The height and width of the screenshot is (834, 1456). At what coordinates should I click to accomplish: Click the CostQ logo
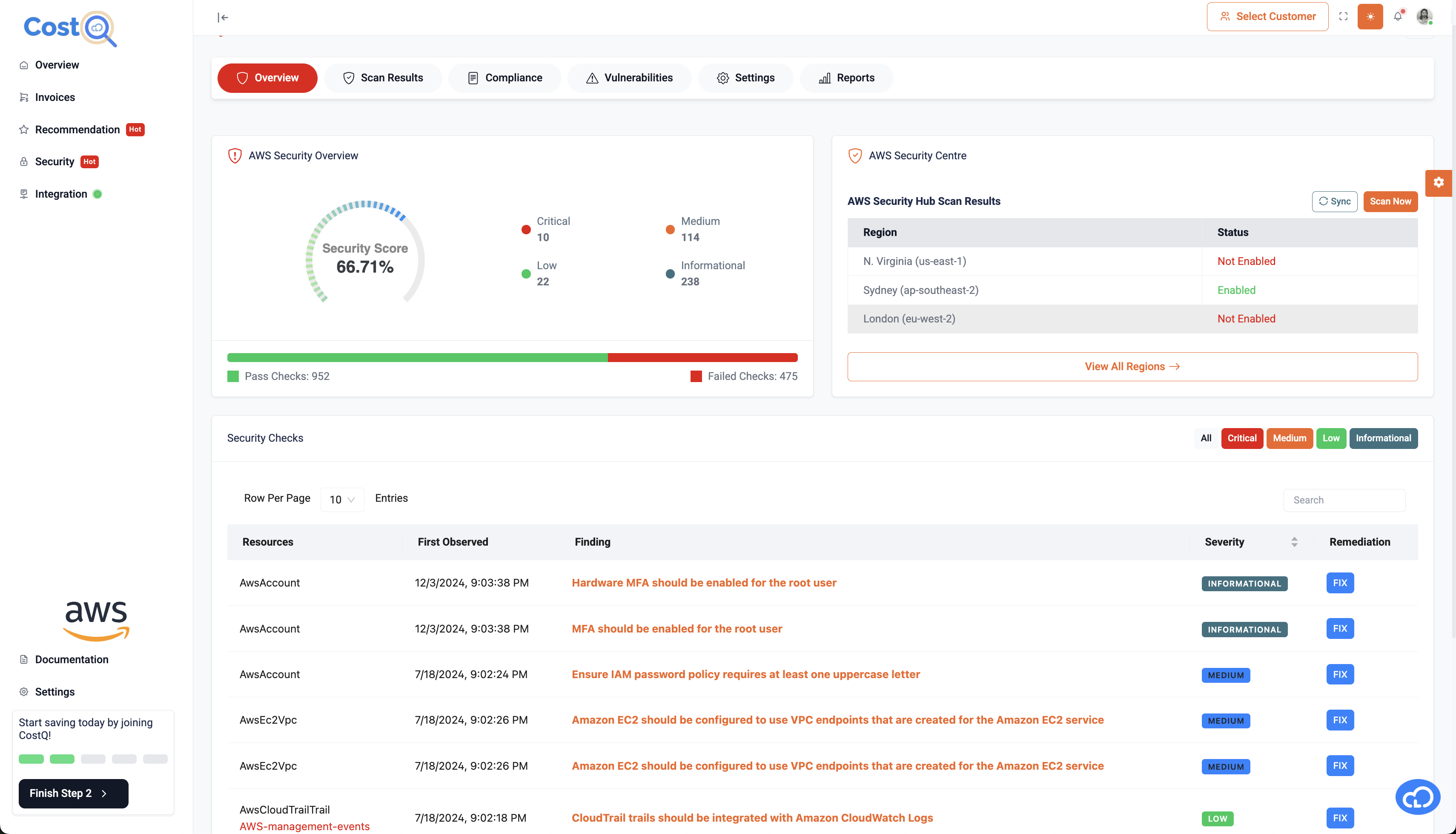point(70,28)
